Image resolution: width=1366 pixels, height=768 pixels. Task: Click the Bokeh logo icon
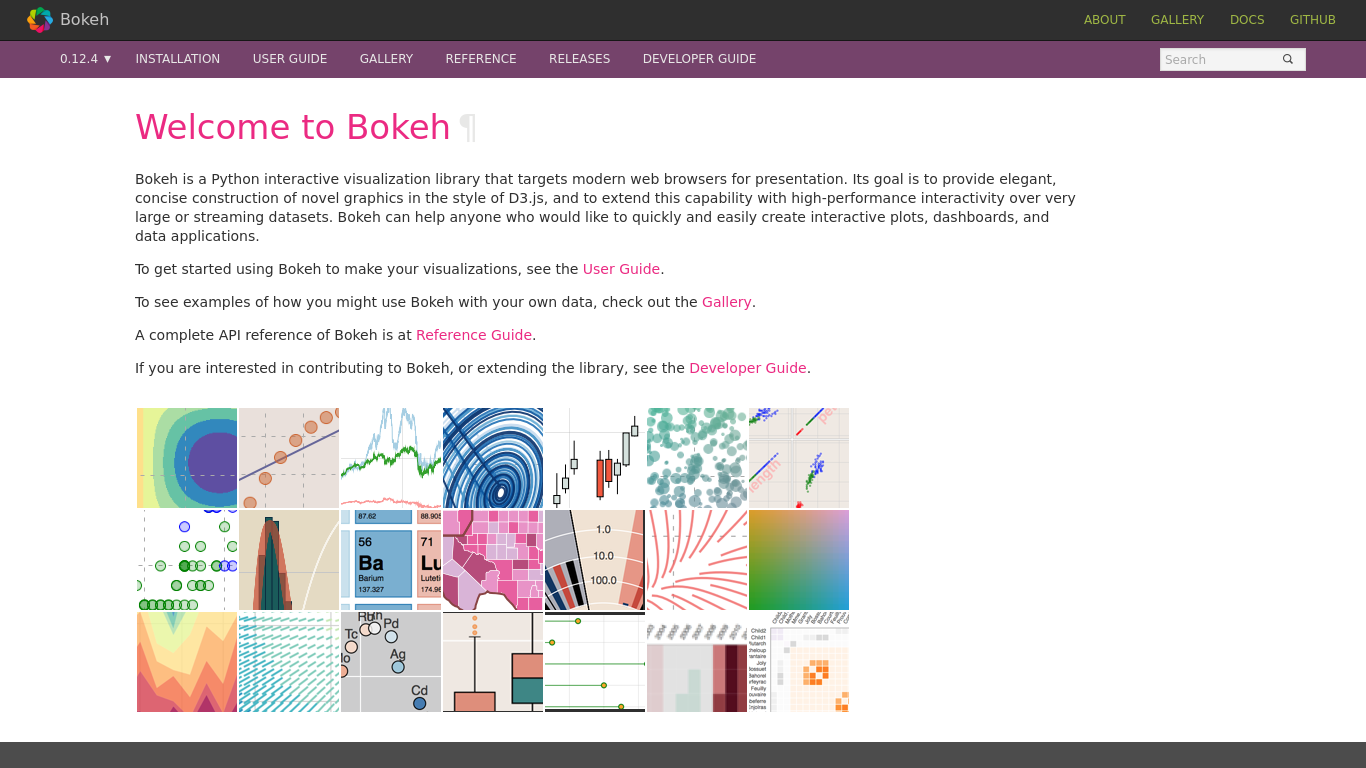point(40,20)
